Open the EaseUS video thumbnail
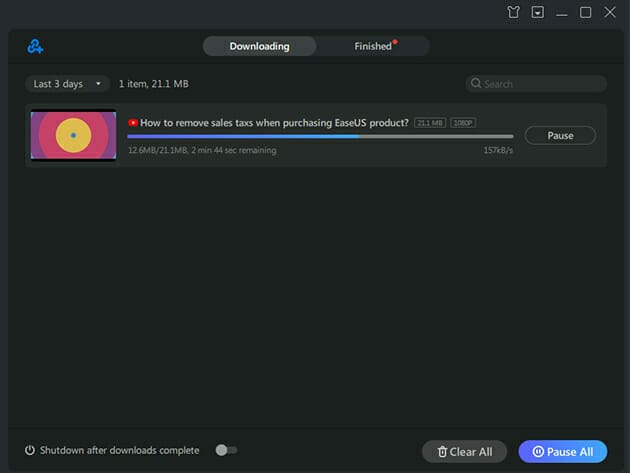Viewport: 630px width, 473px height. [73, 135]
